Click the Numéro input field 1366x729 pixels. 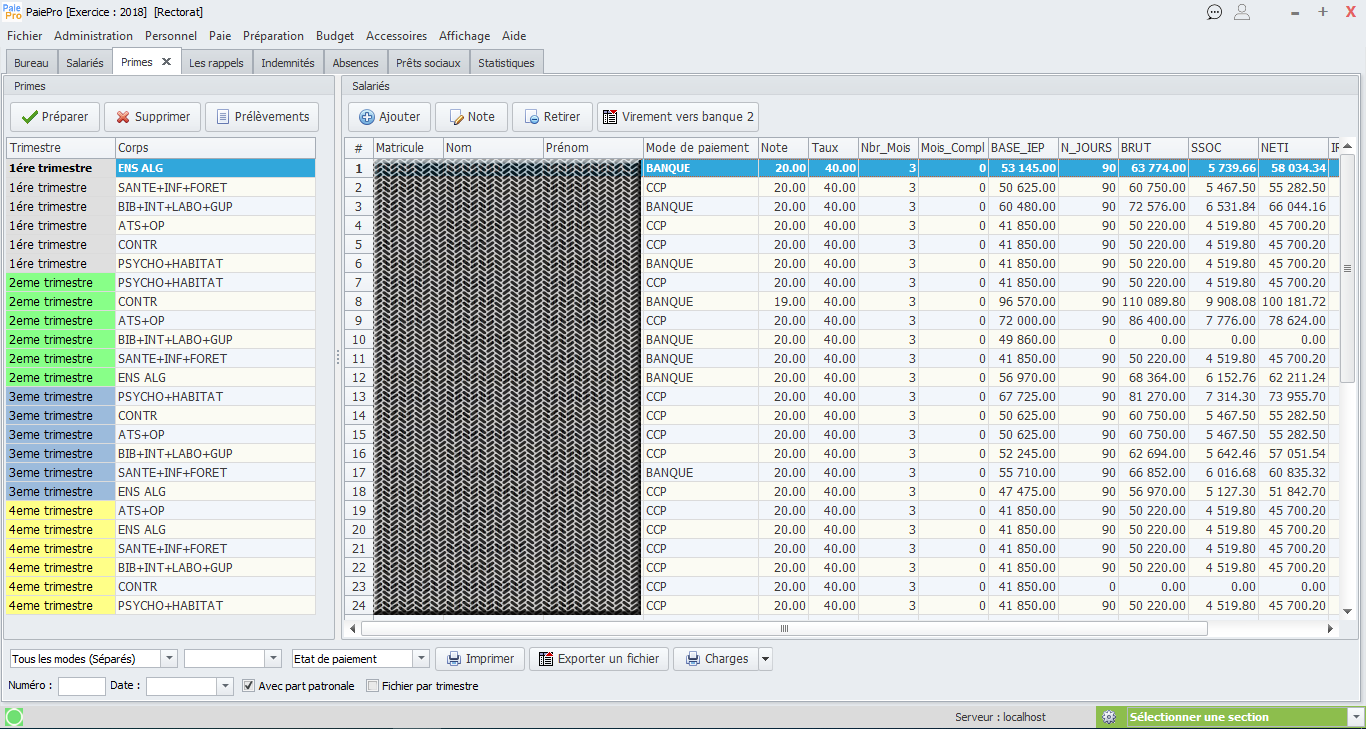click(81, 687)
